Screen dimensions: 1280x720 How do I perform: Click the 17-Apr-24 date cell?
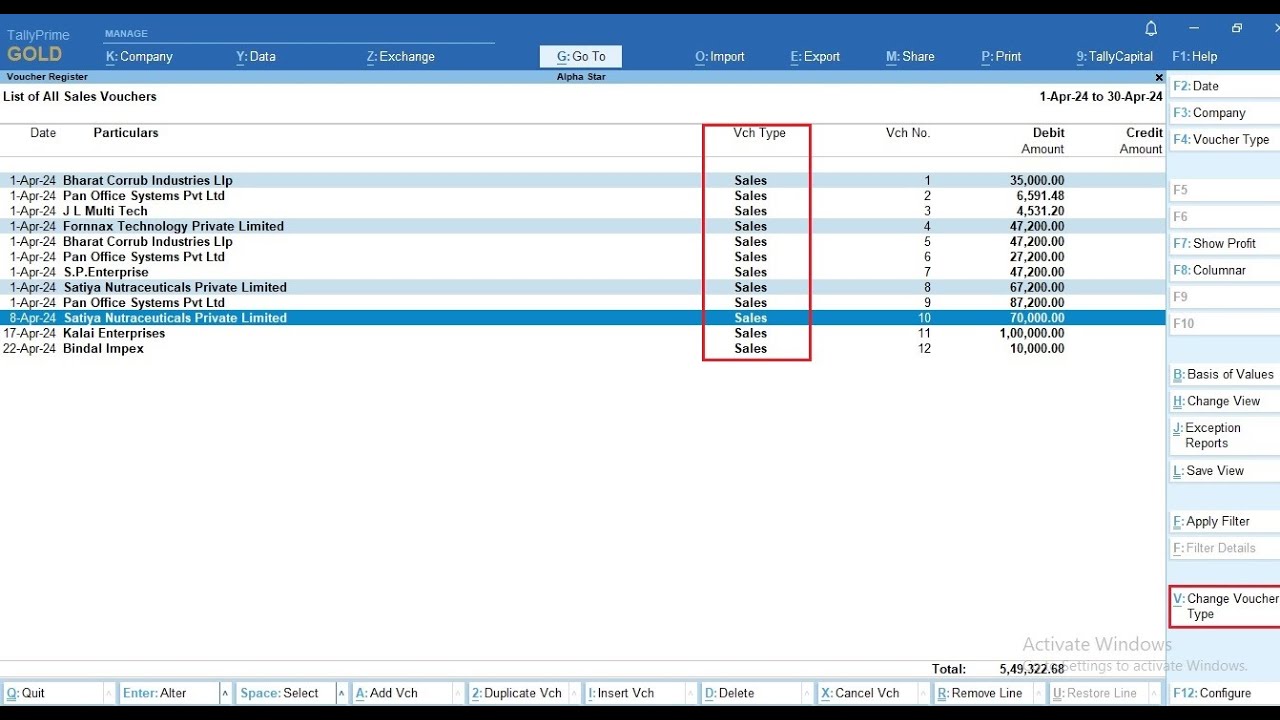30,333
